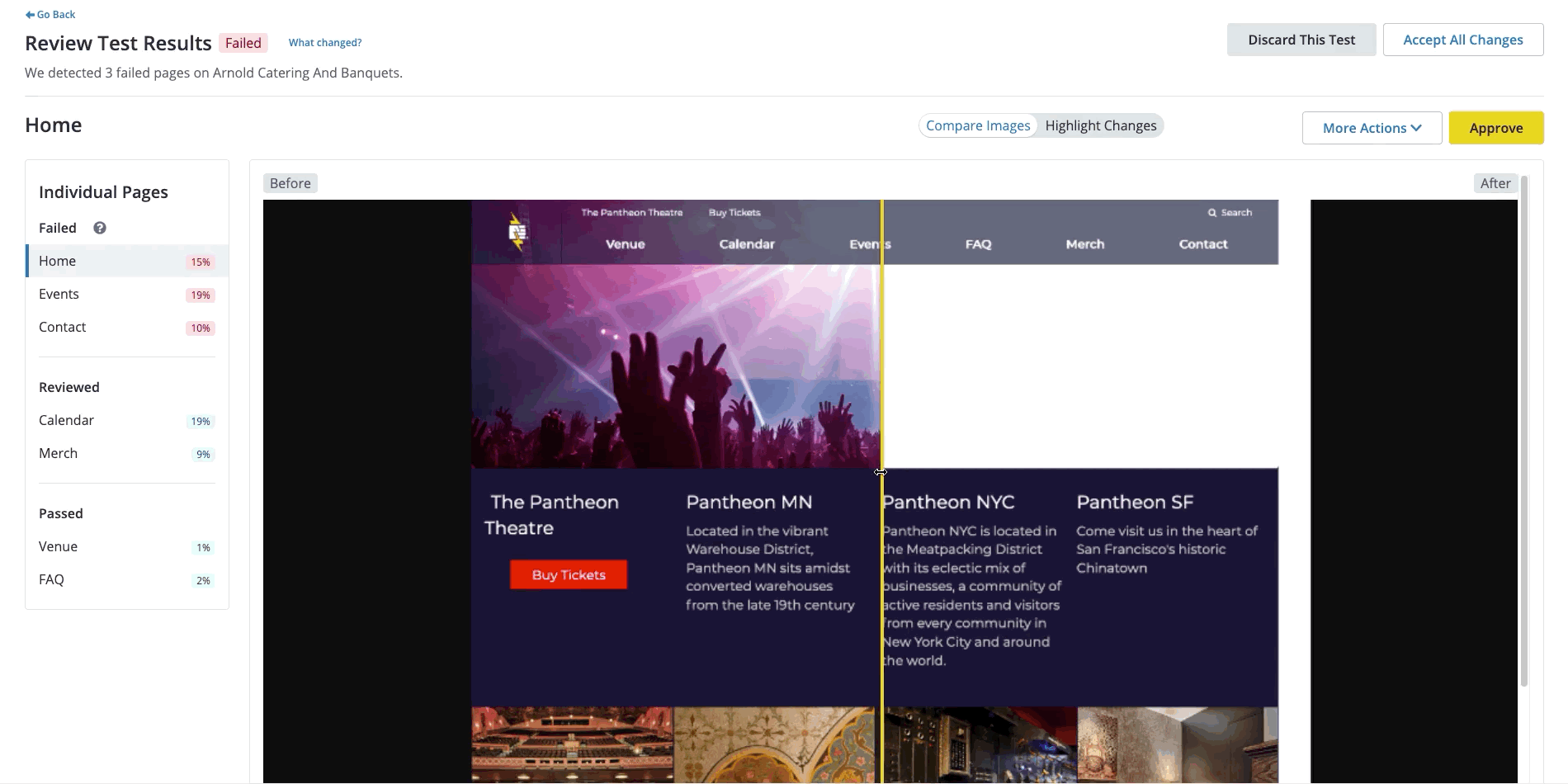This screenshot has width=1568, height=784.
Task: Select the Contact failed page
Action: point(127,327)
